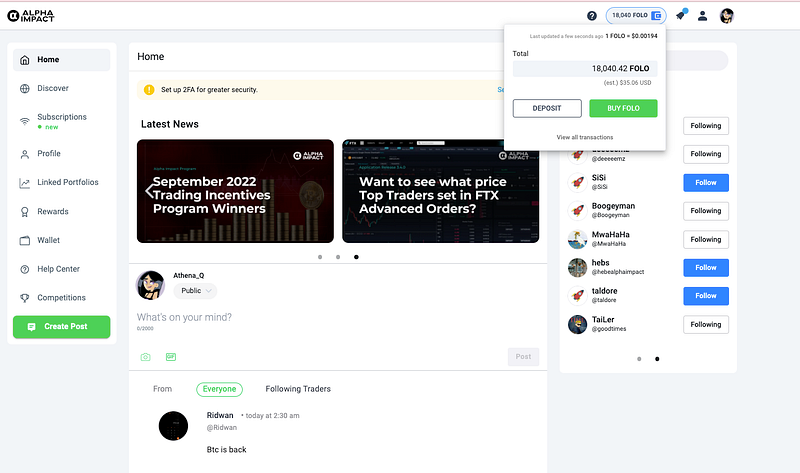This screenshot has width=800, height=473.
Task: Open Athena_Q avatar beside post box
Action: (x=150, y=285)
